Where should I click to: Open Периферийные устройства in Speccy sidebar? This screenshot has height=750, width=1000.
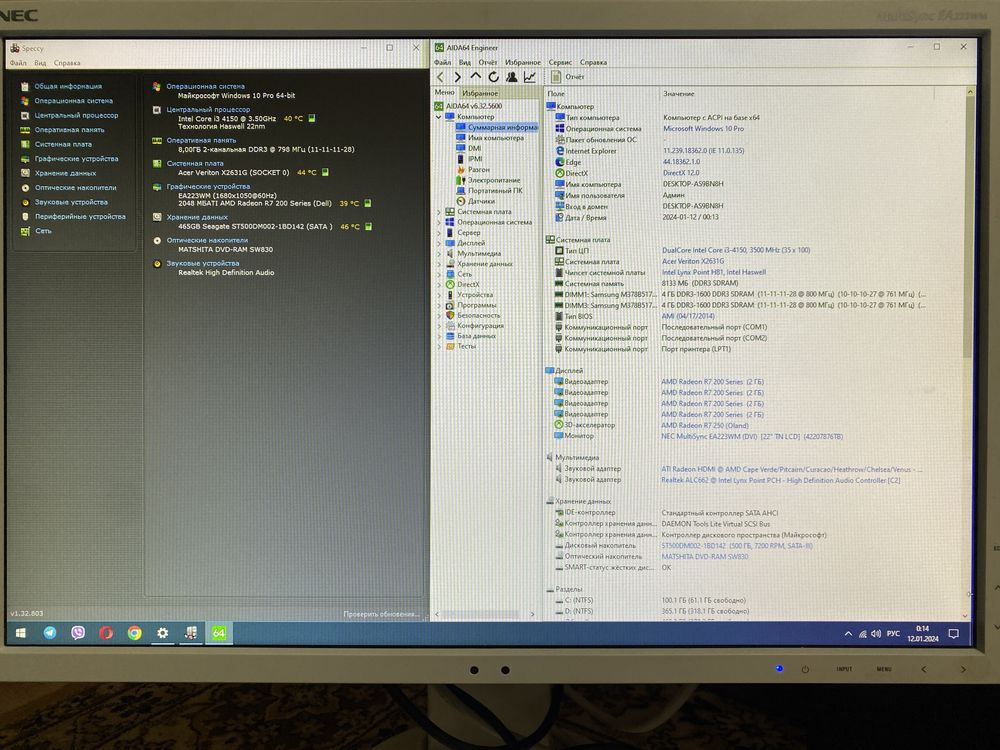73,217
